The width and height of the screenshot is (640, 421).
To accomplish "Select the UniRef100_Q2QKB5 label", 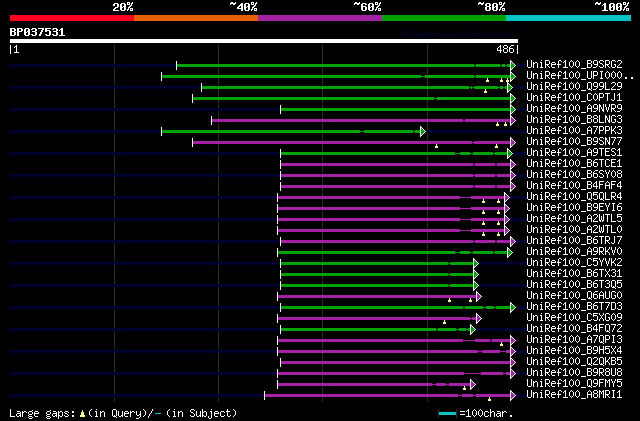I will (x=574, y=362).
